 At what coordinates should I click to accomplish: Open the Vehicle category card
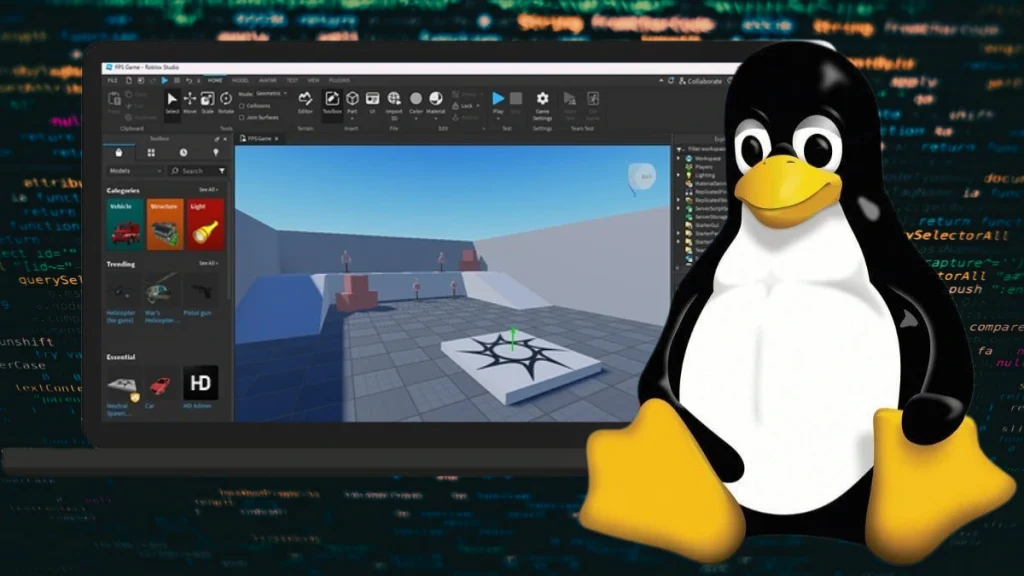[125, 225]
